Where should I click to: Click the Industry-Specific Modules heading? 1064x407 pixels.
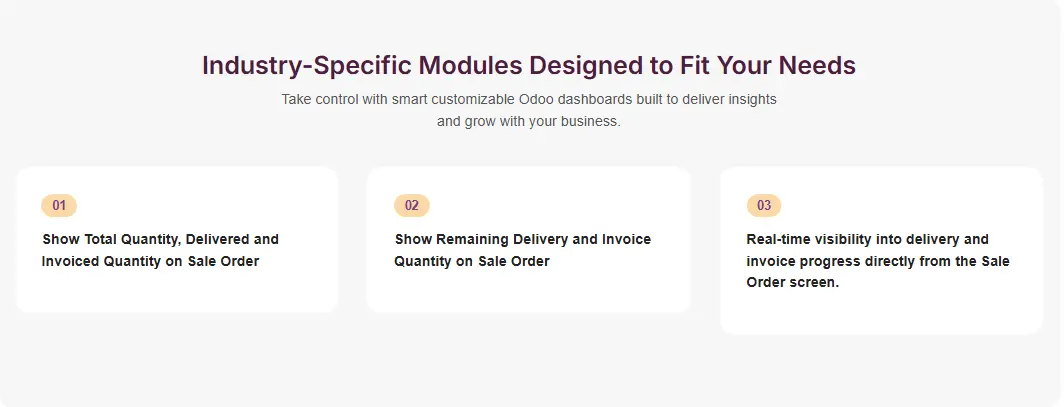[x=528, y=66]
